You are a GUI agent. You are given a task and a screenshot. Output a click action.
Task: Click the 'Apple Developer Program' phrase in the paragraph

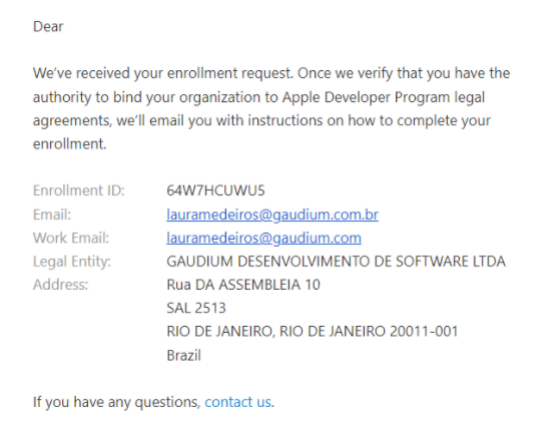366,97
